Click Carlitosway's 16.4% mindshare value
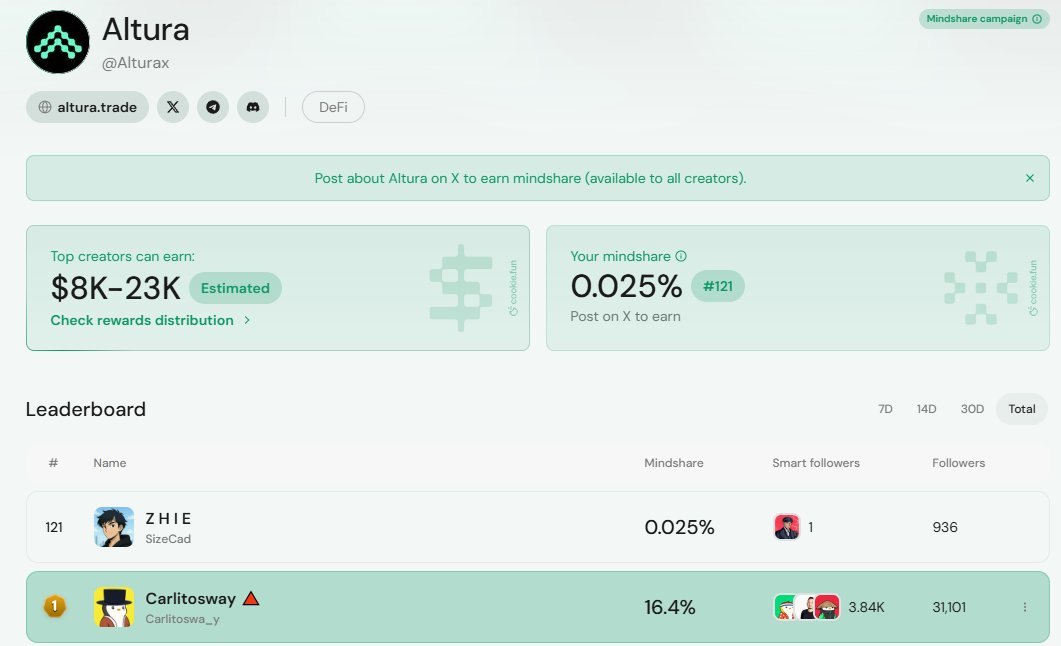1061x646 pixels. point(669,607)
